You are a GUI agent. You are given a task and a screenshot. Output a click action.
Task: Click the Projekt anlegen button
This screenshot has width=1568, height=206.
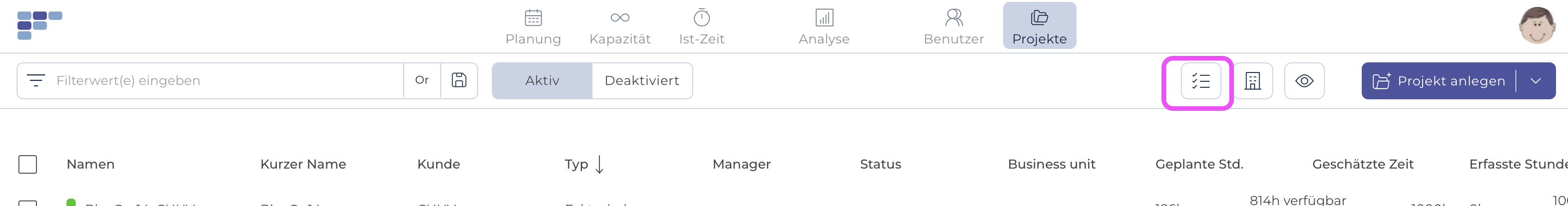pos(1439,81)
